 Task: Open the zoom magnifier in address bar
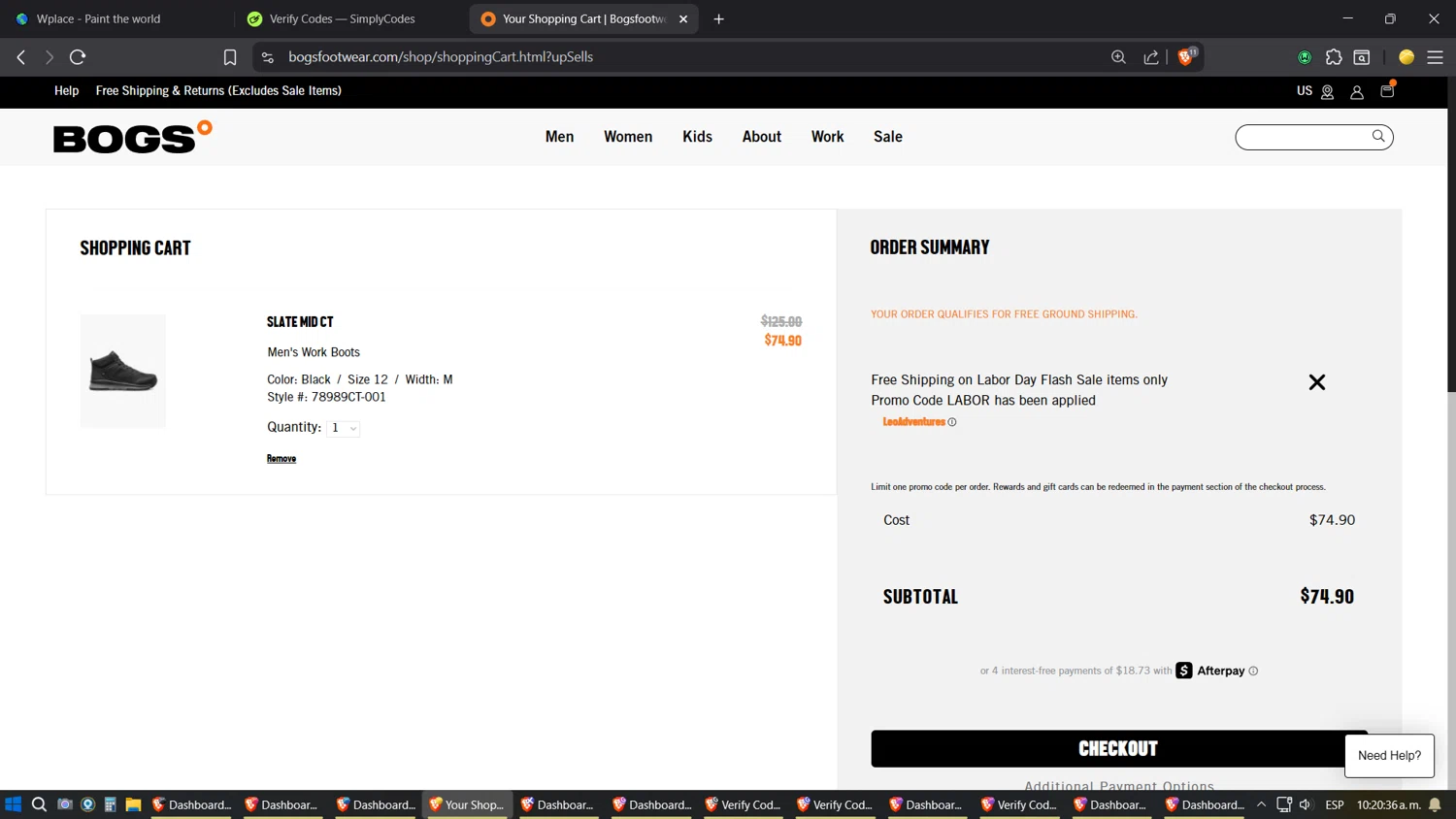pos(1118,57)
